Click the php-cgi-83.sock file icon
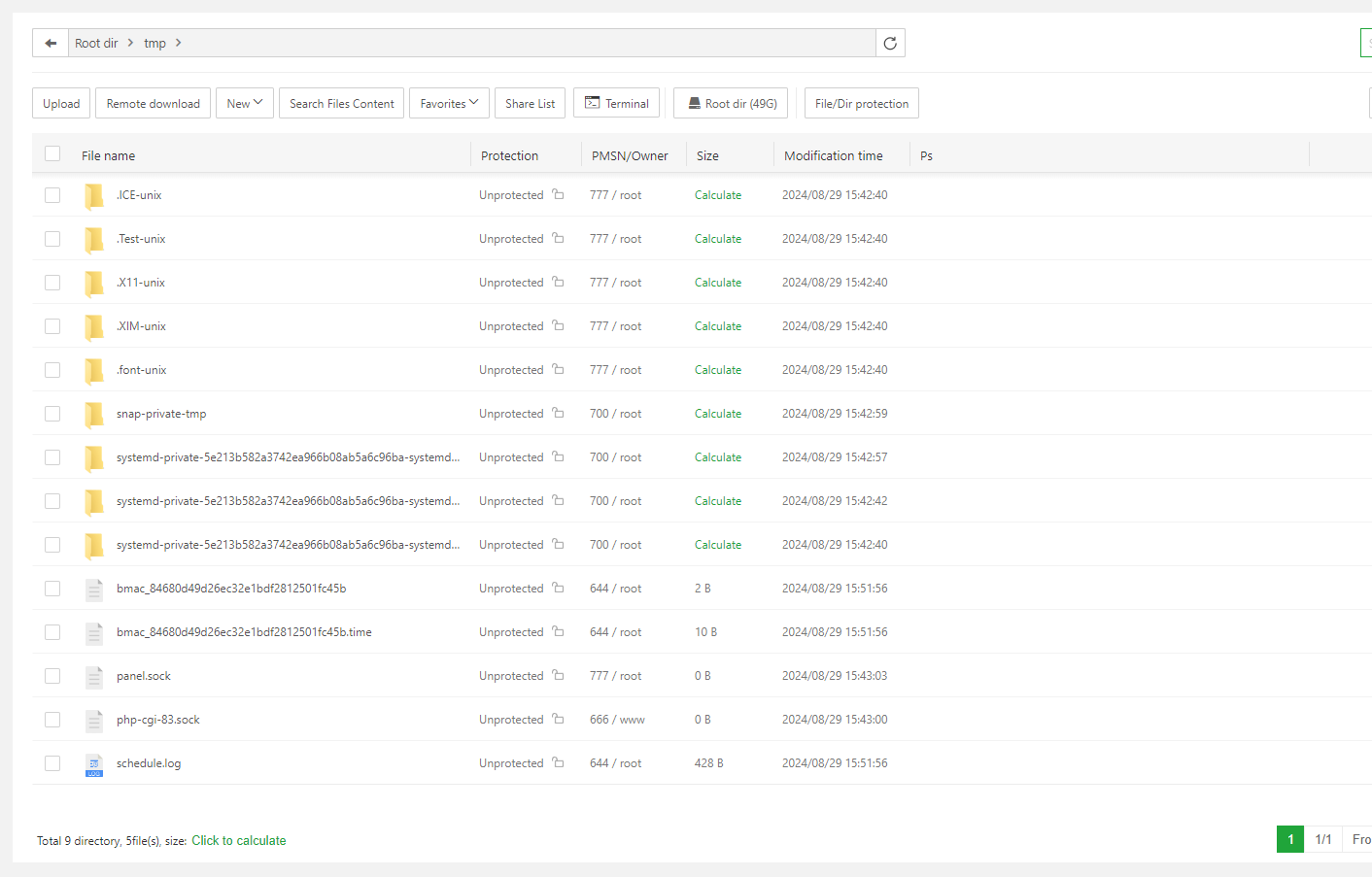Screen dimensions: 1372x877 pos(94,721)
